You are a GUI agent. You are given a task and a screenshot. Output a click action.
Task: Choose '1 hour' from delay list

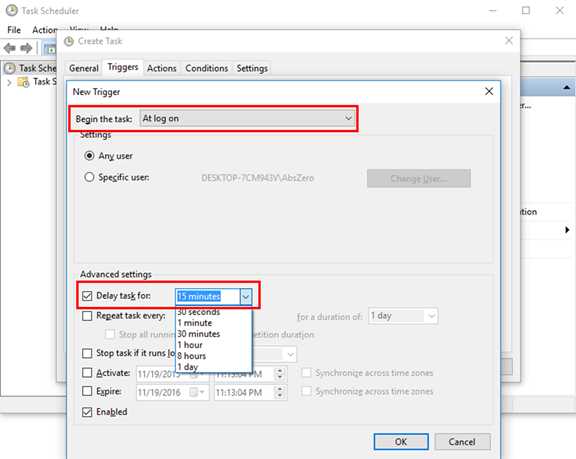click(x=190, y=345)
